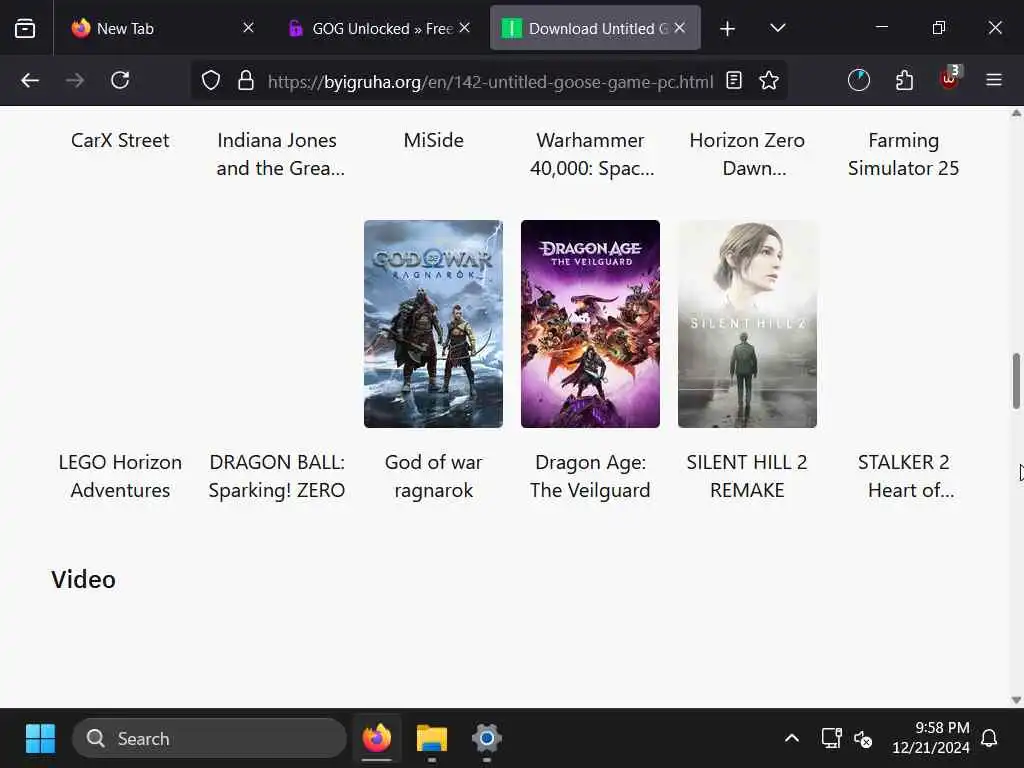Open the clock and date panel
Screen dimensions: 1024x768
(x=931, y=738)
